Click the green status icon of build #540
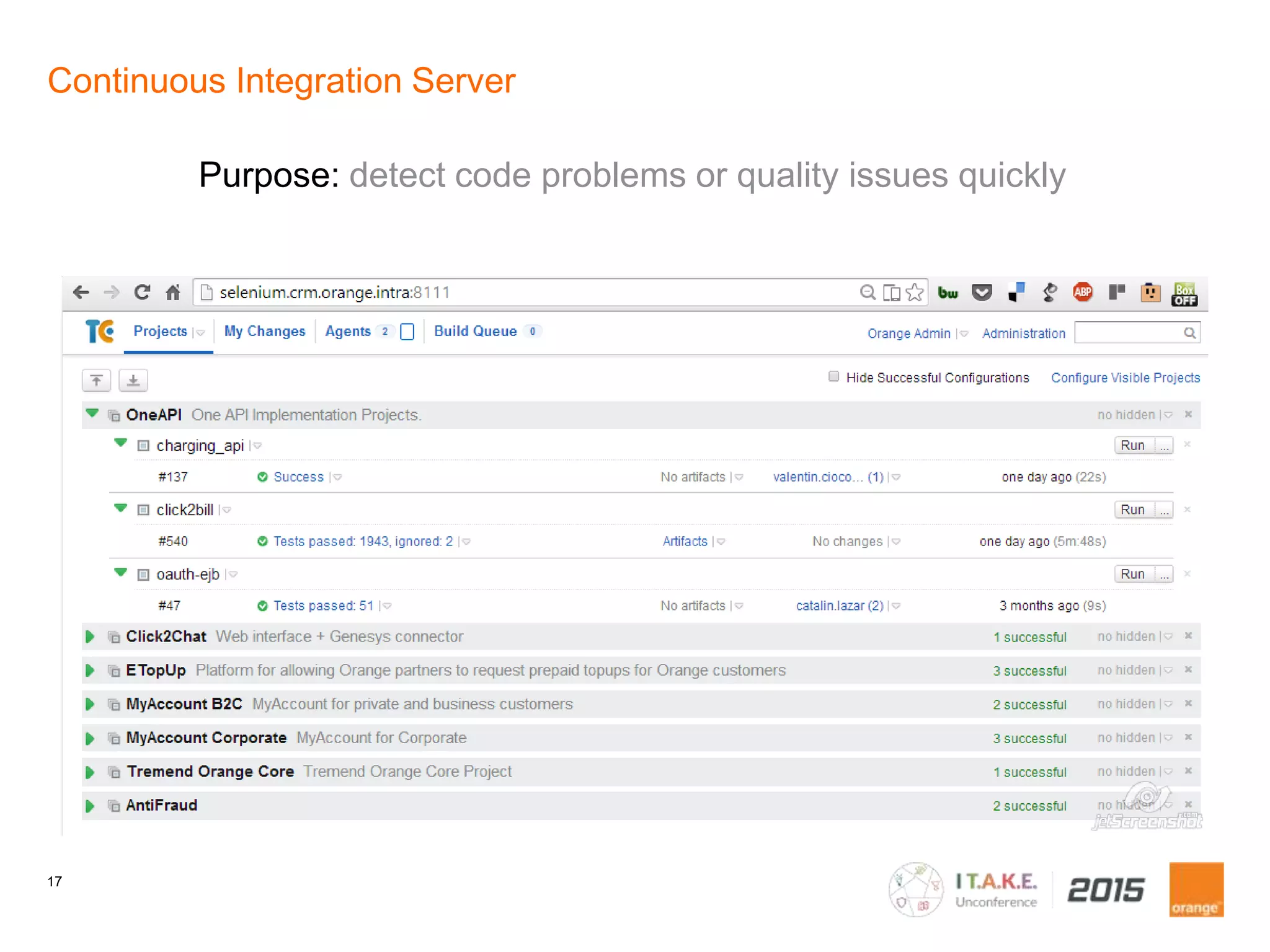This screenshot has height=952, width=1270. (x=262, y=541)
